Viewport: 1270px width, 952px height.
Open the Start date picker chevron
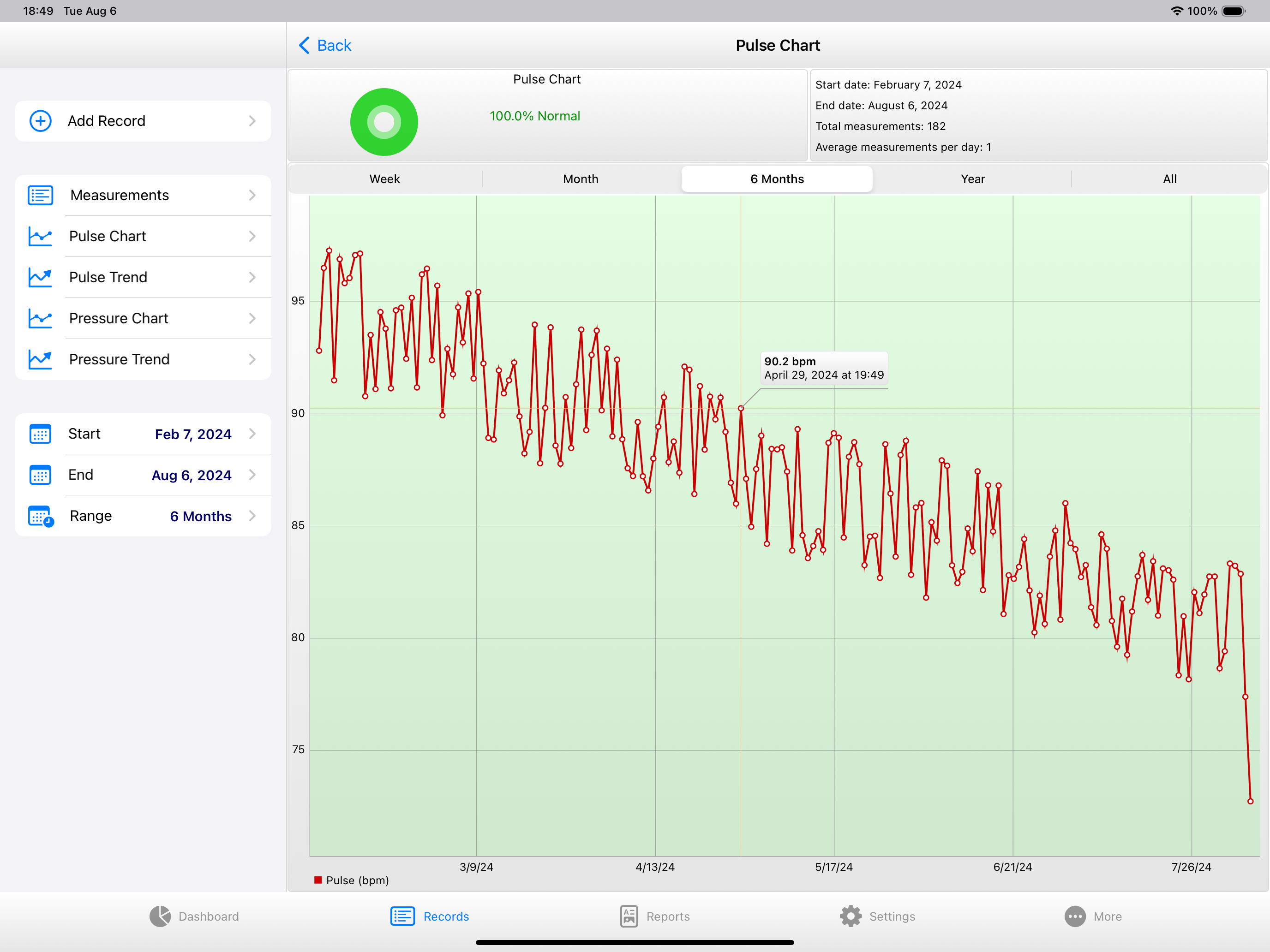tap(252, 434)
